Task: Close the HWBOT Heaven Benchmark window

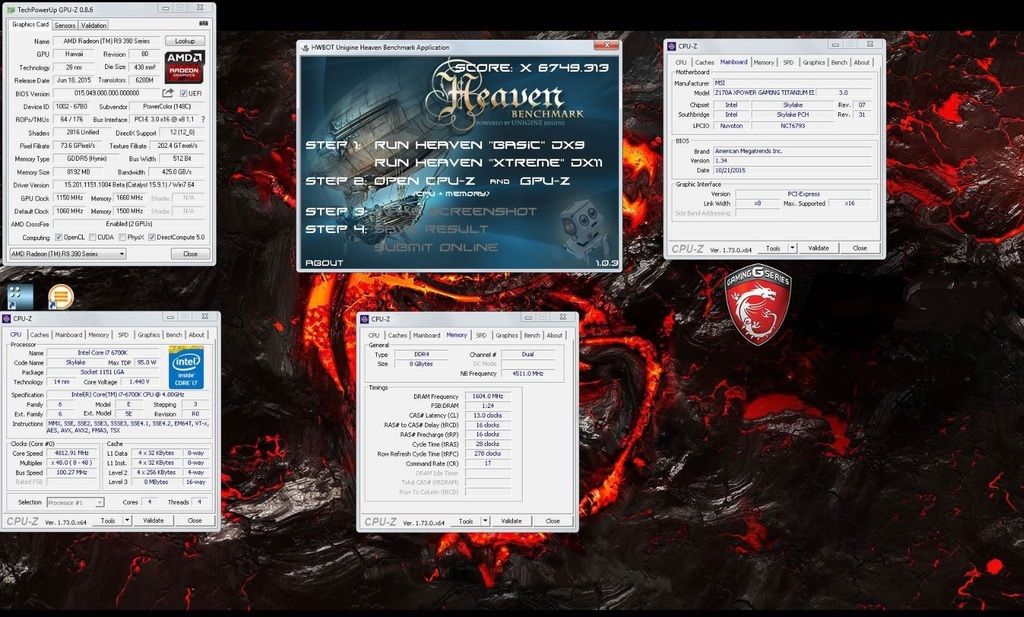Action: coord(606,46)
